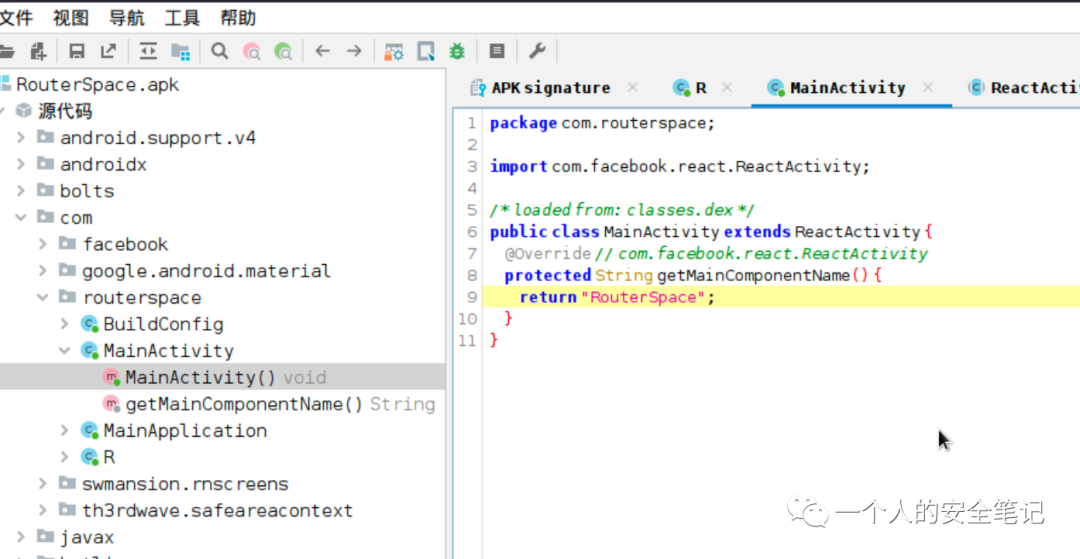Close the R tab
This screenshot has height=559, width=1080.
coord(727,87)
